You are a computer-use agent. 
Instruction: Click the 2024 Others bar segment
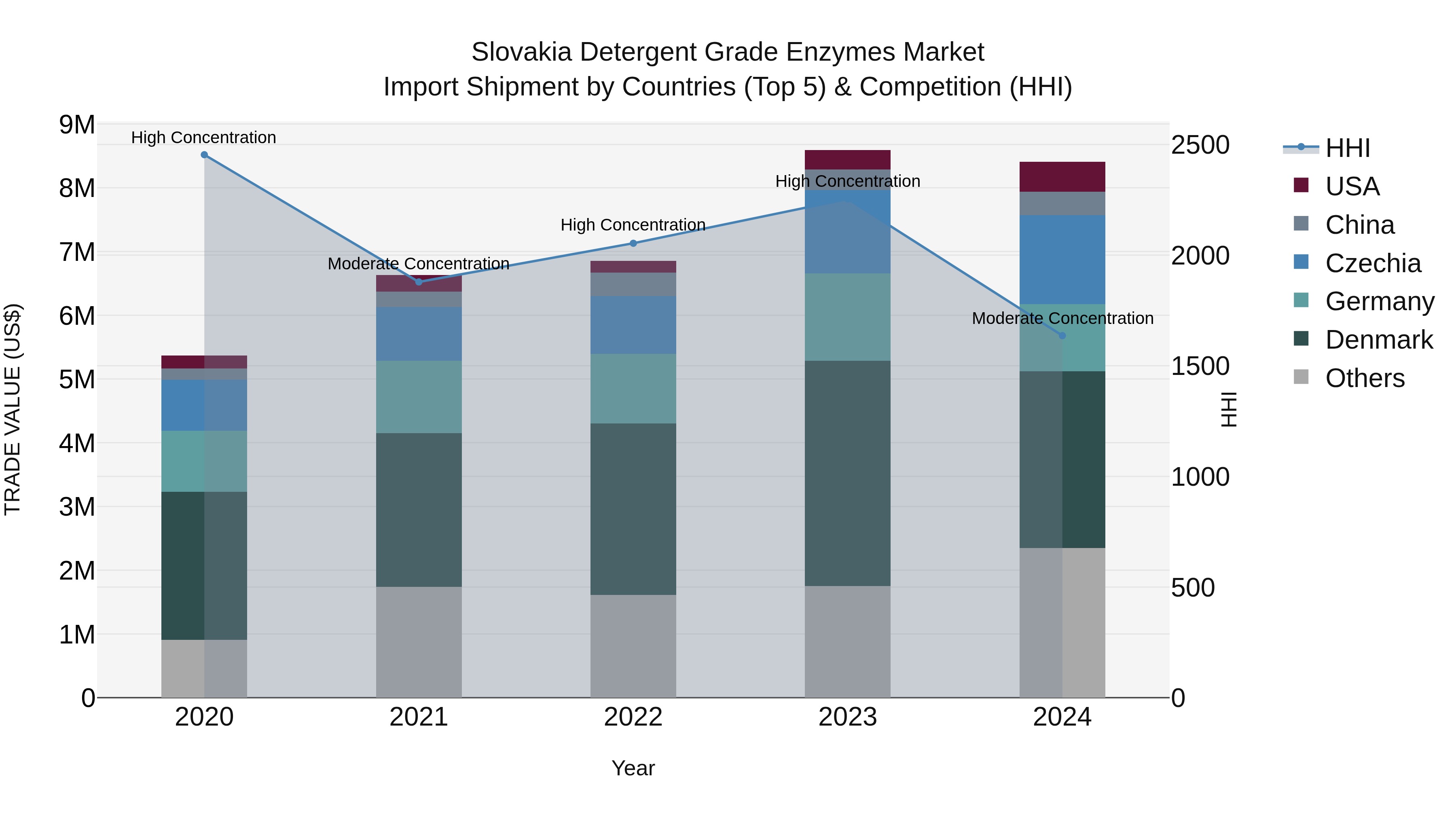(x=1062, y=623)
